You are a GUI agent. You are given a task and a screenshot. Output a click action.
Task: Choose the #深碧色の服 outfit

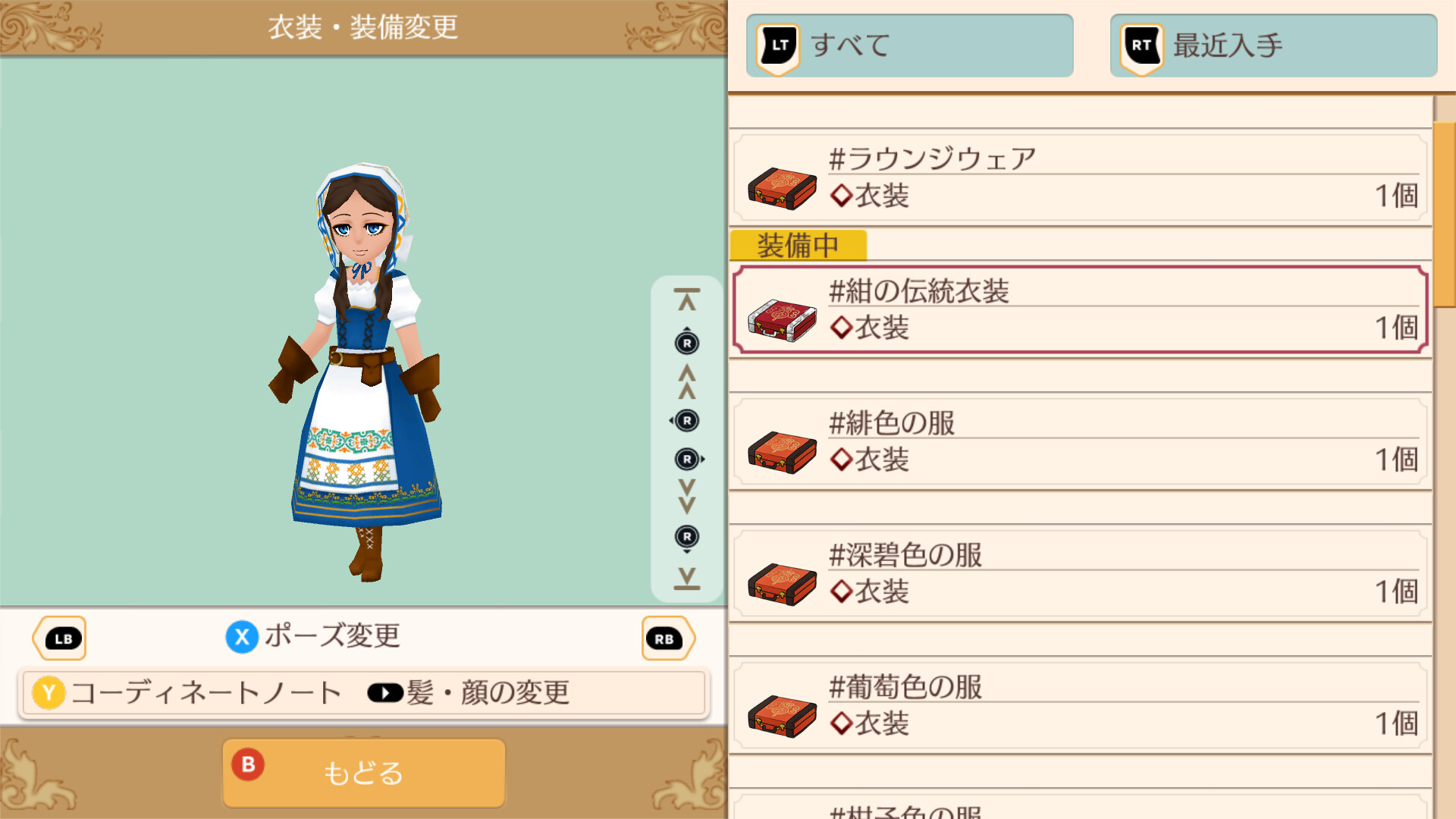coord(1081,574)
